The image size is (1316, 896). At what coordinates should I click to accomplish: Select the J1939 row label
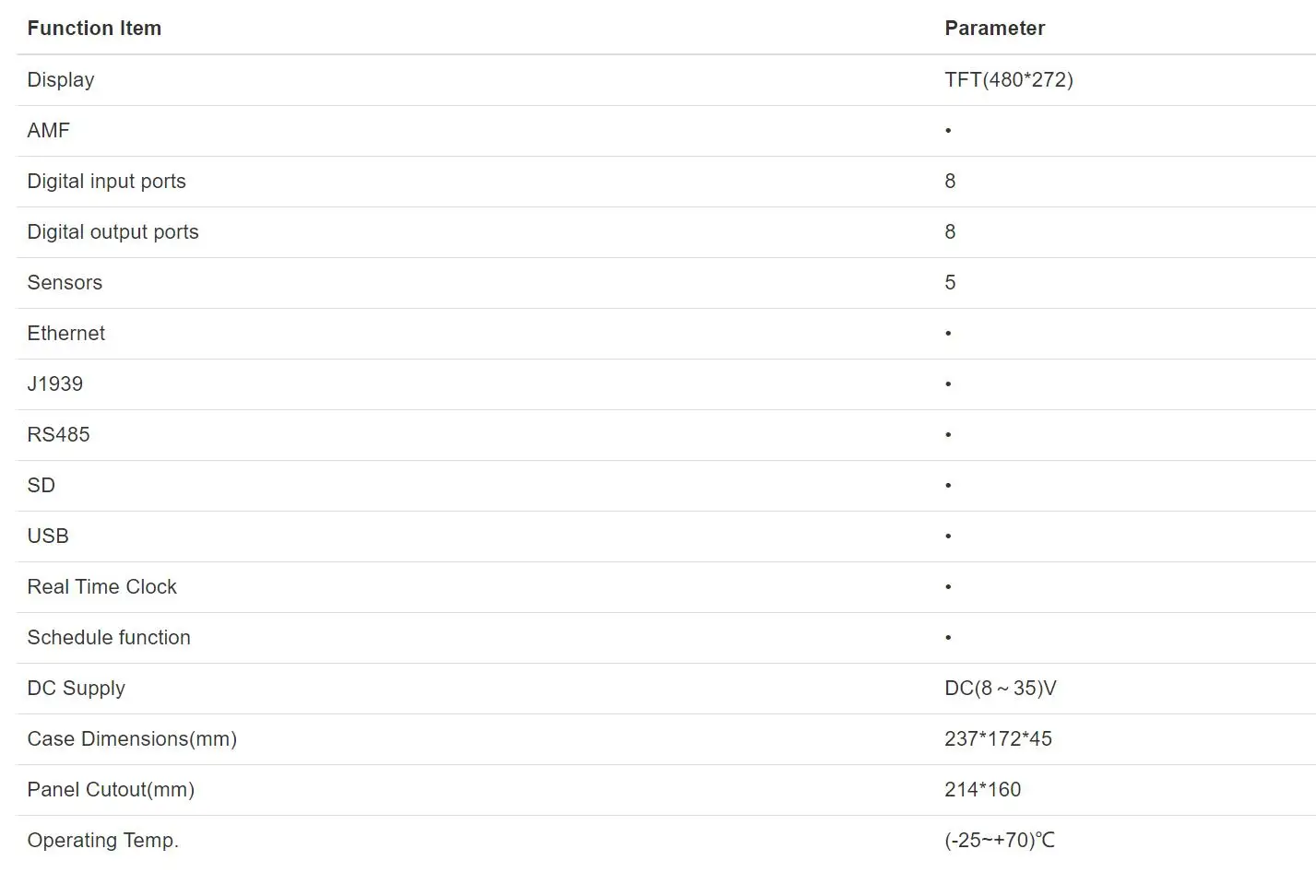click(55, 384)
